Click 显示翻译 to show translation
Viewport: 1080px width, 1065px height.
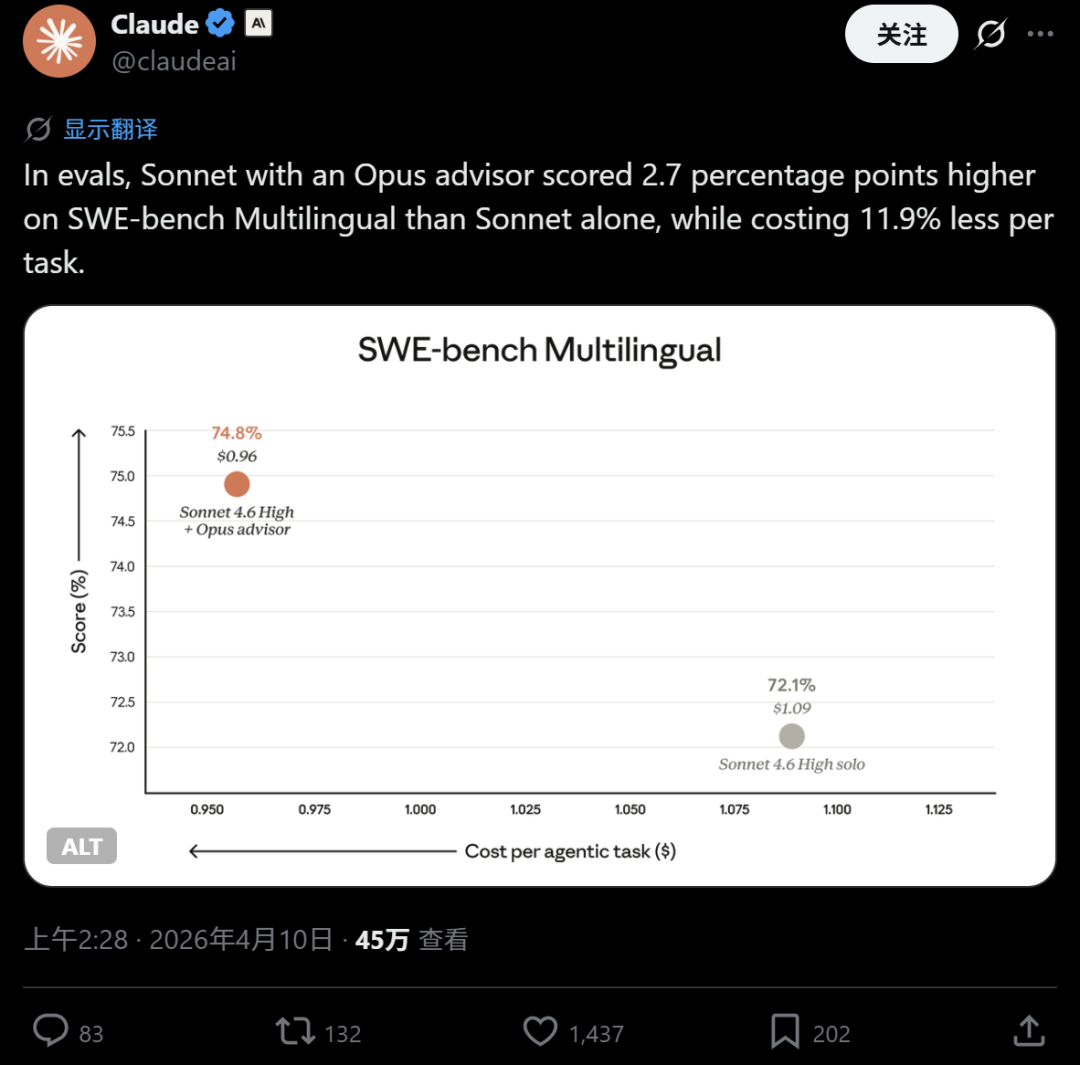pyautogui.click(x=110, y=129)
